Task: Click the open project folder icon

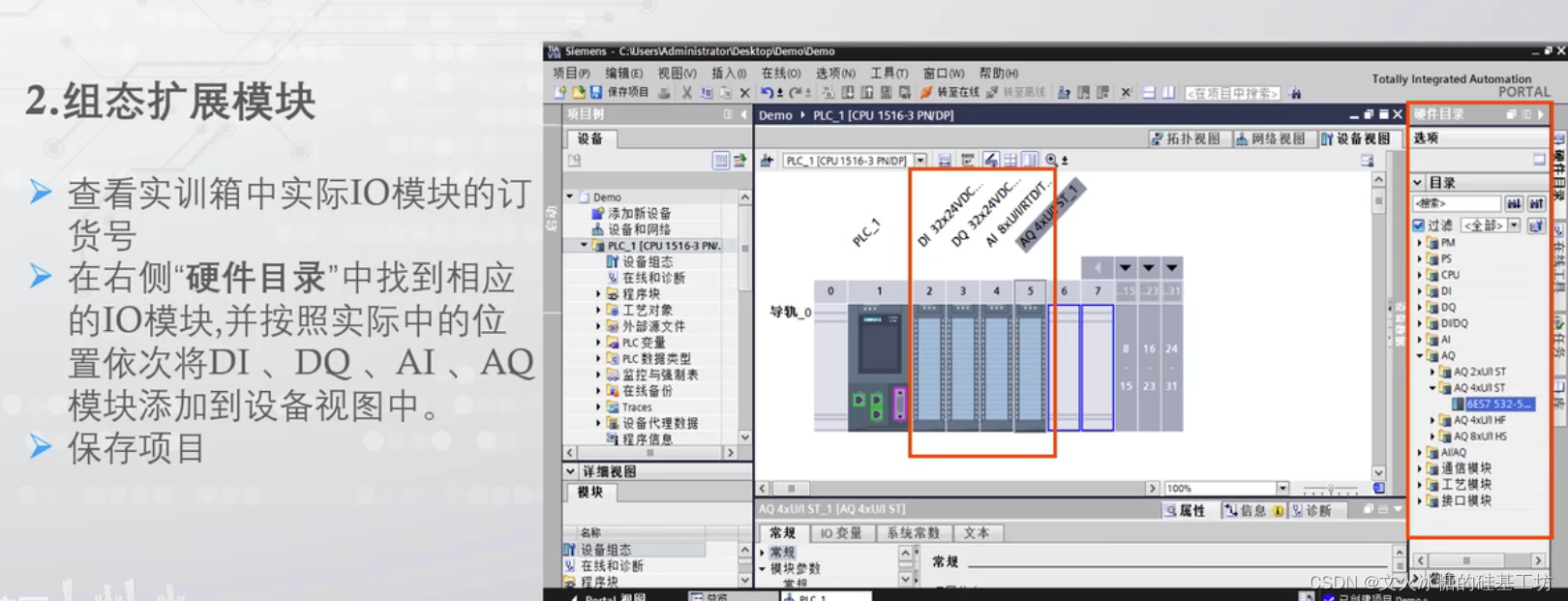Action: pyautogui.click(x=578, y=93)
